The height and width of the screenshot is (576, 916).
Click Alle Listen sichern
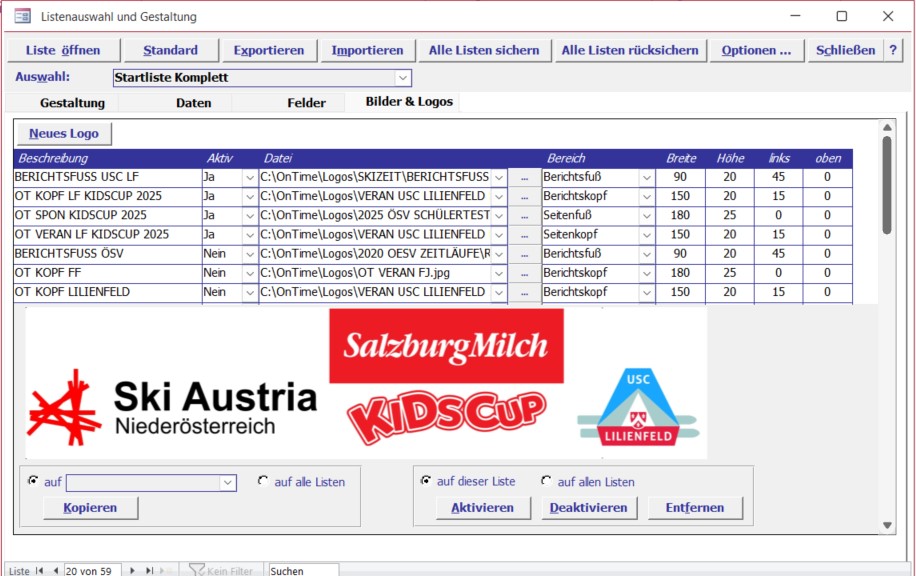tap(484, 50)
